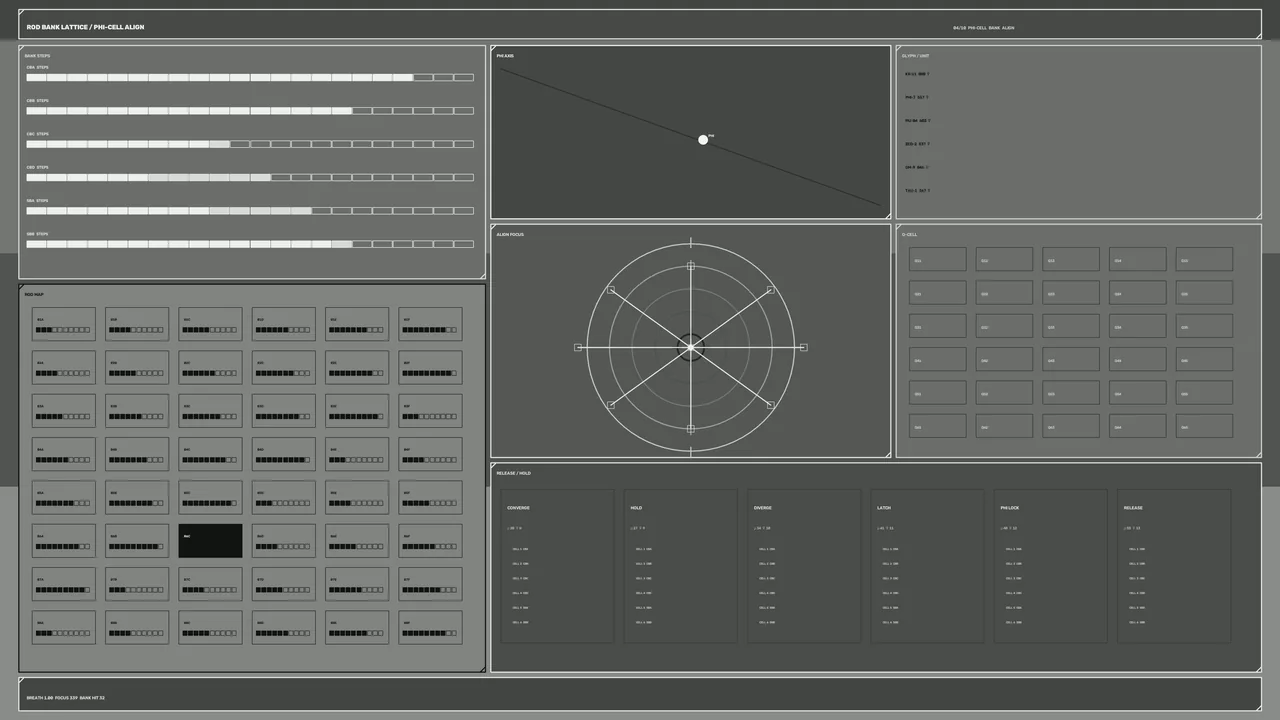
Task: Select rod cell R3C in Rod Map
Action: point(210,411)
